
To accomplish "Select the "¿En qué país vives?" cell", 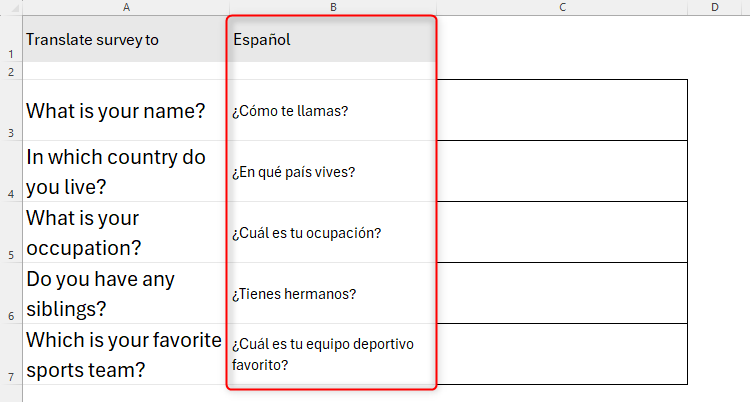I will pyautogui.click(x=332, y=172).
